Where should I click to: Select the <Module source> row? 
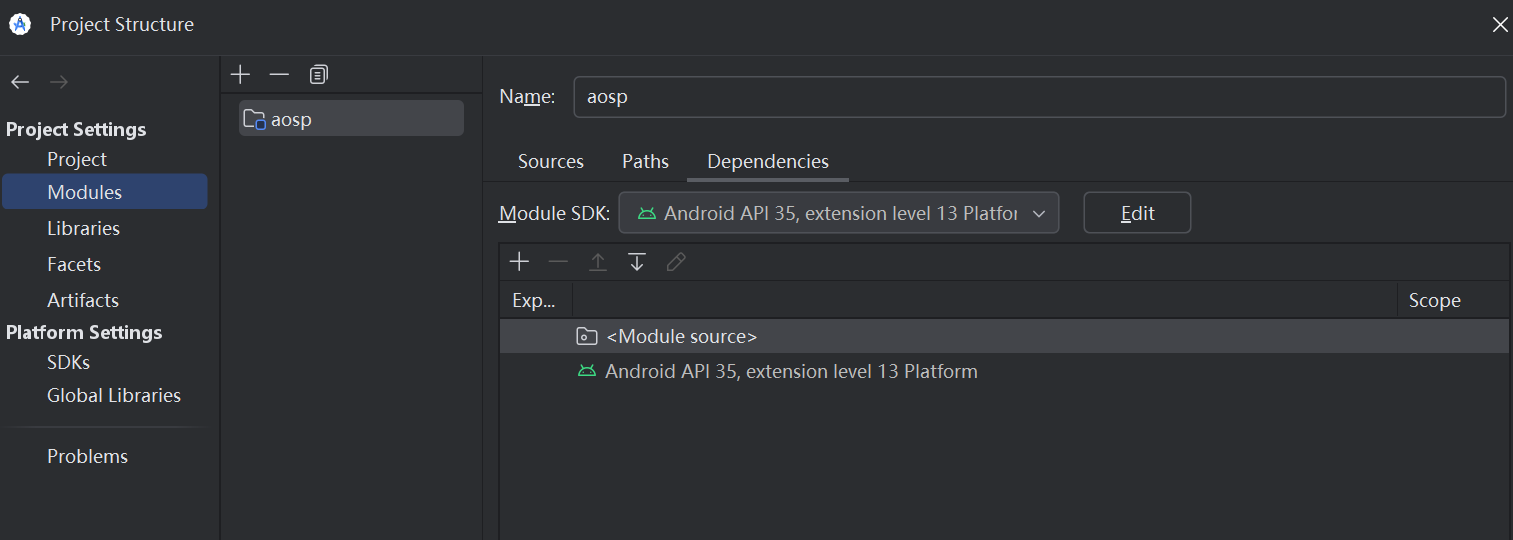[1004, 336]
